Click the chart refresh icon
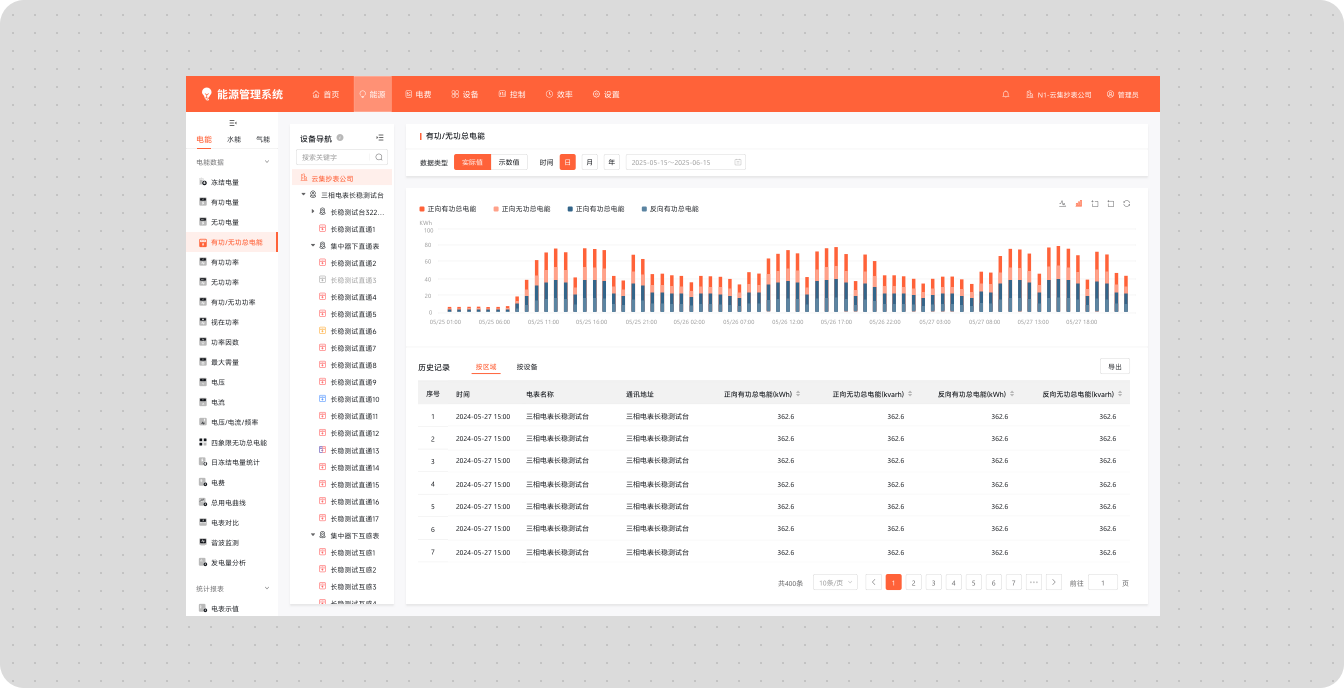The height and width of the screenshot is (688, 1344). [1127, 203]
